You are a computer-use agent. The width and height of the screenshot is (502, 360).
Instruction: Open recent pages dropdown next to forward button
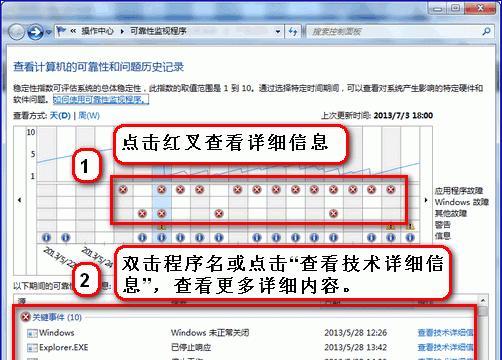coord(49,32)
